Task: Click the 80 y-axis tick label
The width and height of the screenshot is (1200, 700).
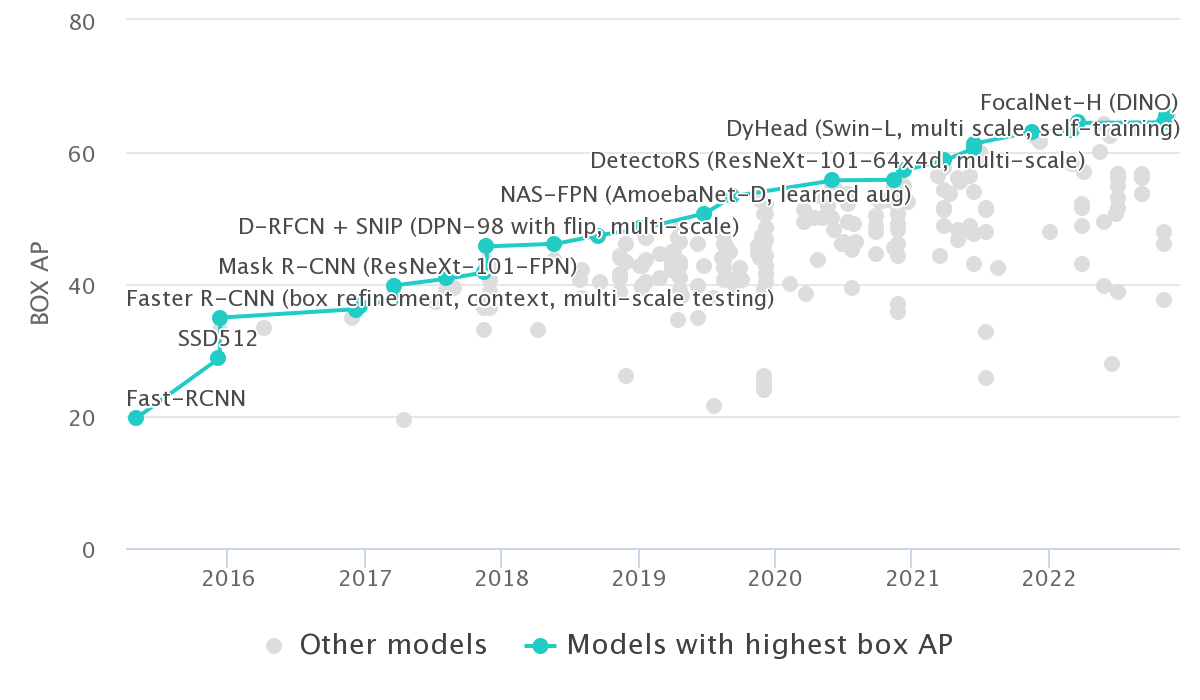Action: [x=80, y=20]
